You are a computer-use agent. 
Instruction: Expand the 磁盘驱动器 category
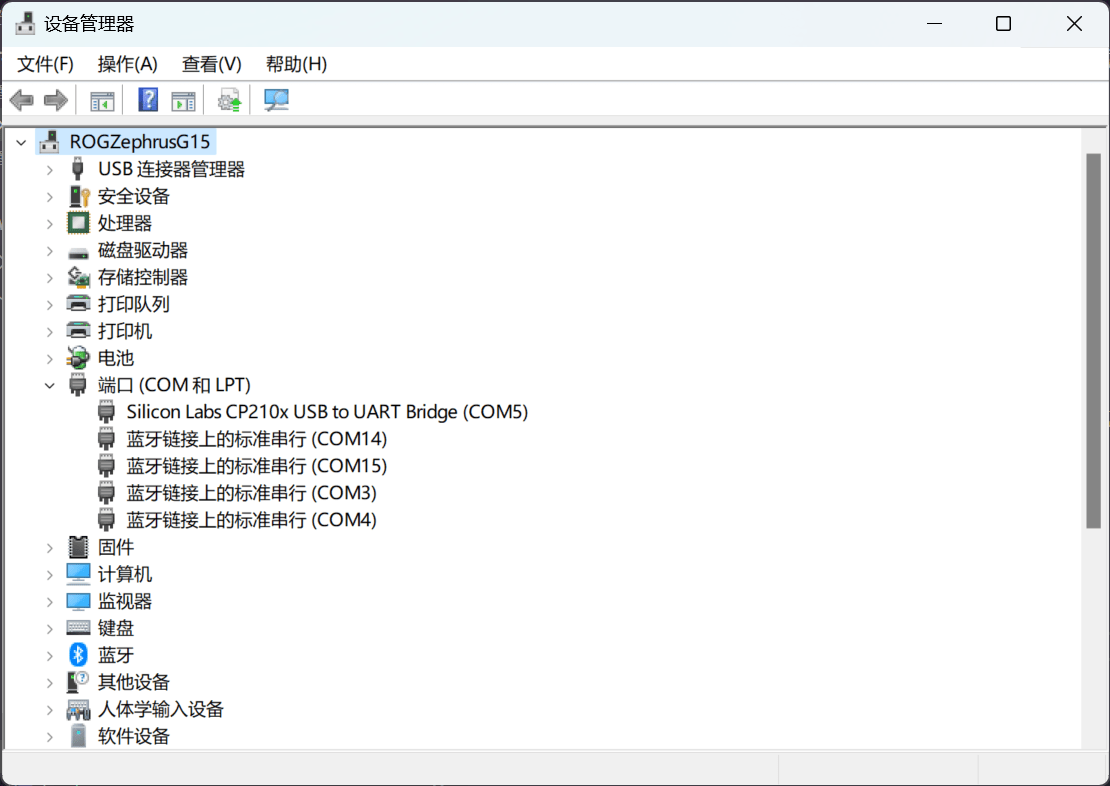click(50, 249)
